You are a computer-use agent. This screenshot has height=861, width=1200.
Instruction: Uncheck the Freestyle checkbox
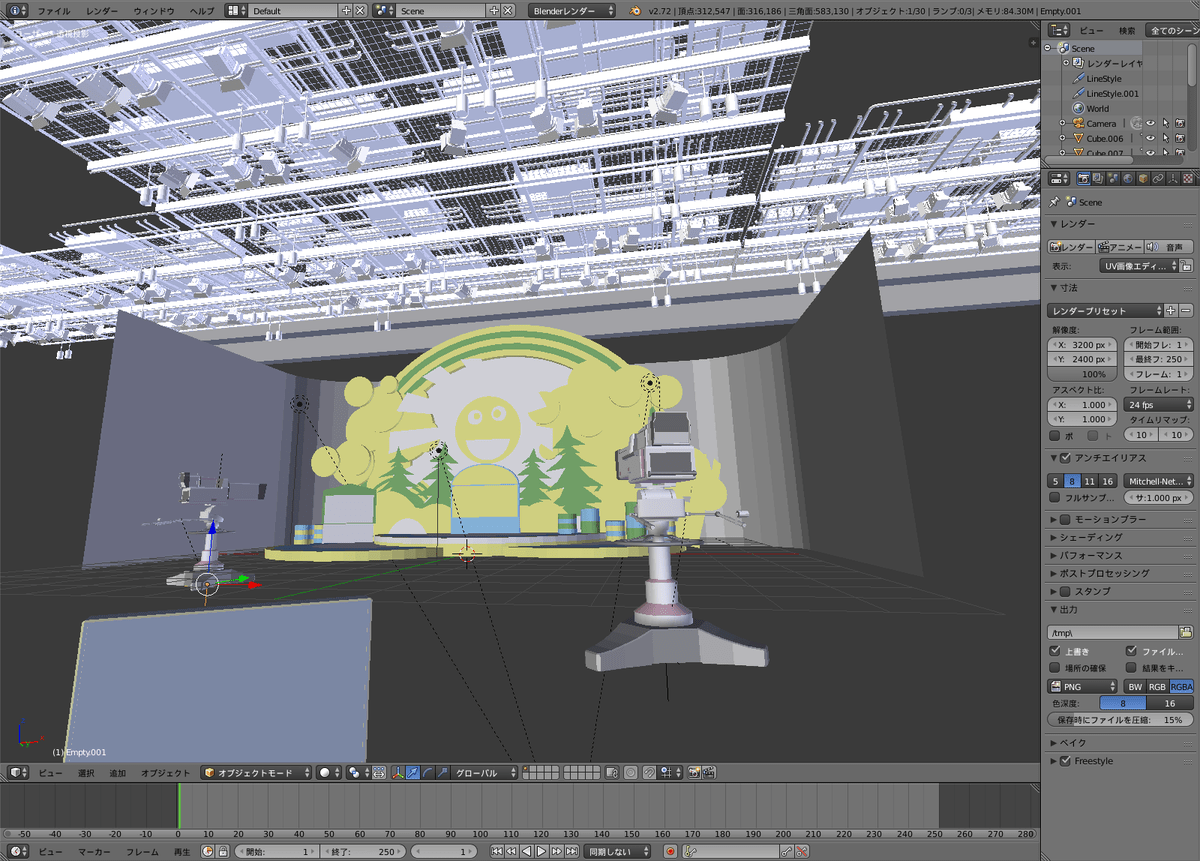pos(1066,760)
